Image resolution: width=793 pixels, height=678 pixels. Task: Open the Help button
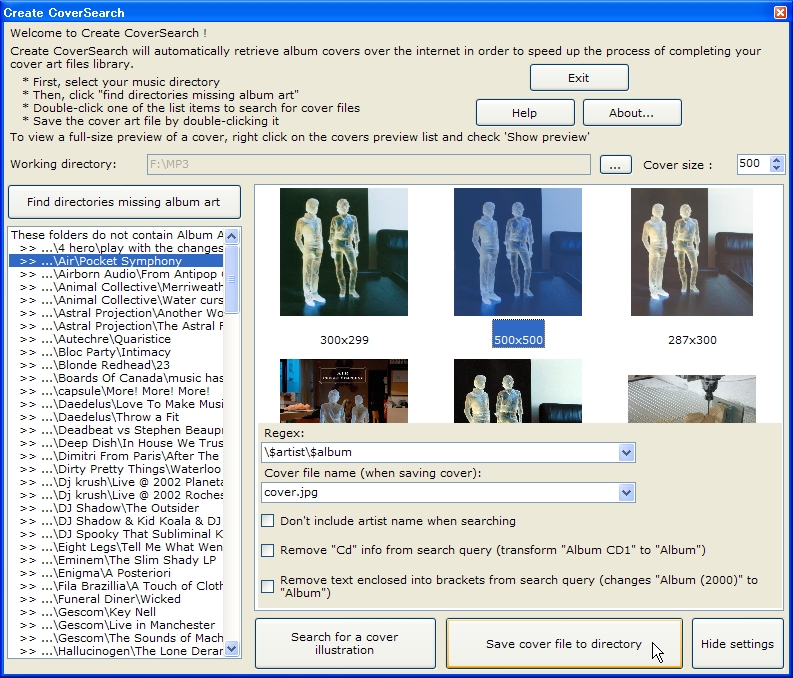[x=525, y=113]
